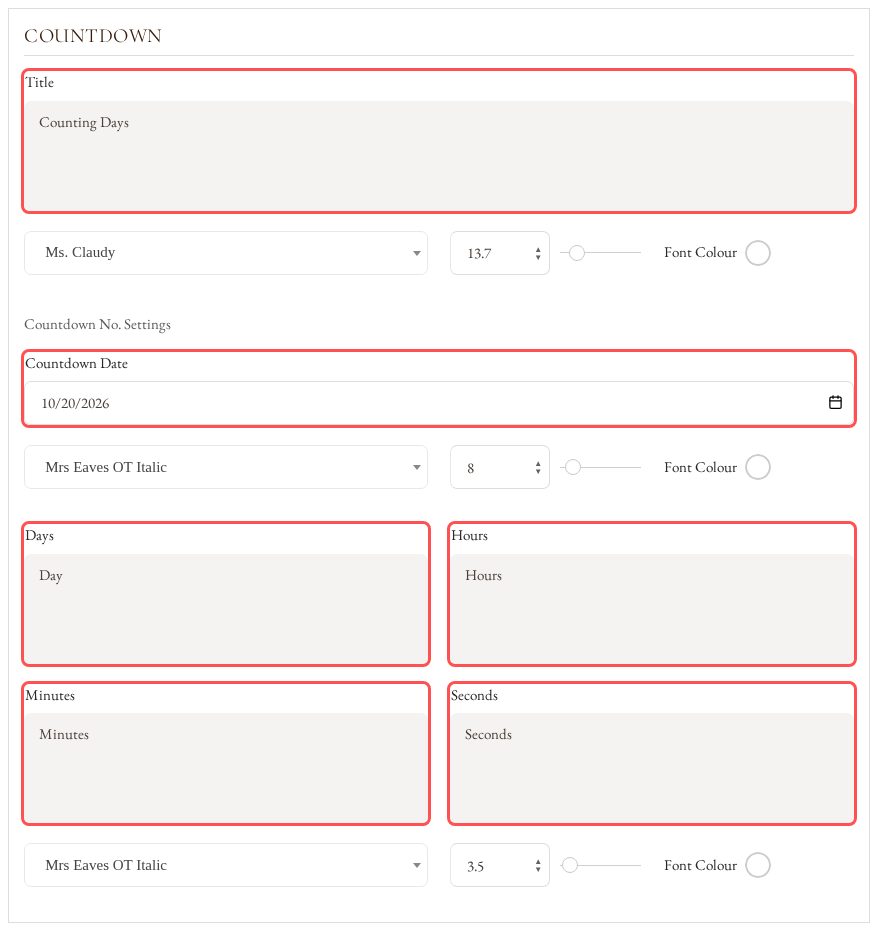
Task: Click the 13.7 font size stepper arrows
Action: click(537, 253)
